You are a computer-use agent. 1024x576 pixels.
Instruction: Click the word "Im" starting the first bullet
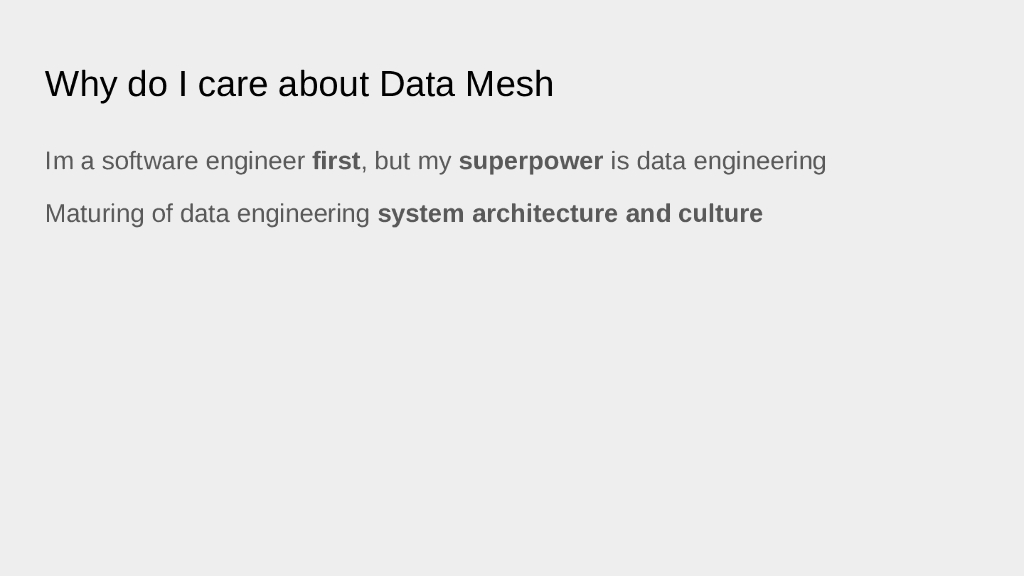(x=59, y=161)
